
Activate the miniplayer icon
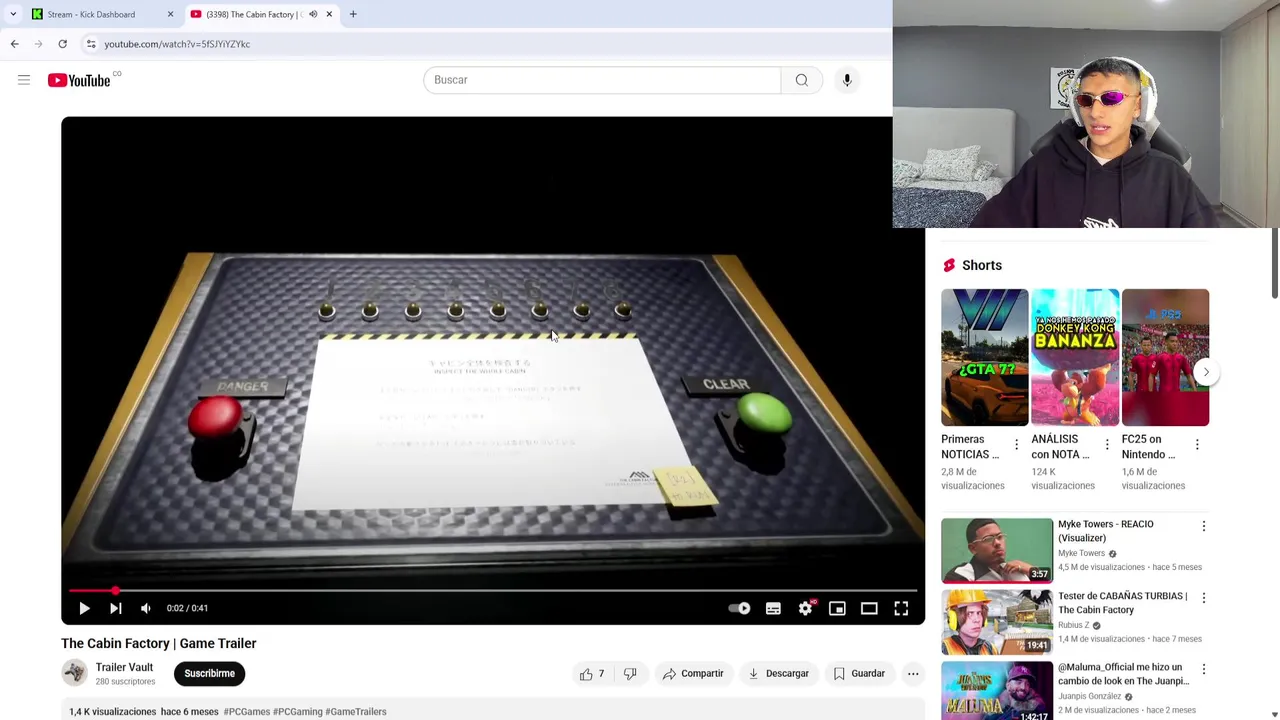point(837,608)
